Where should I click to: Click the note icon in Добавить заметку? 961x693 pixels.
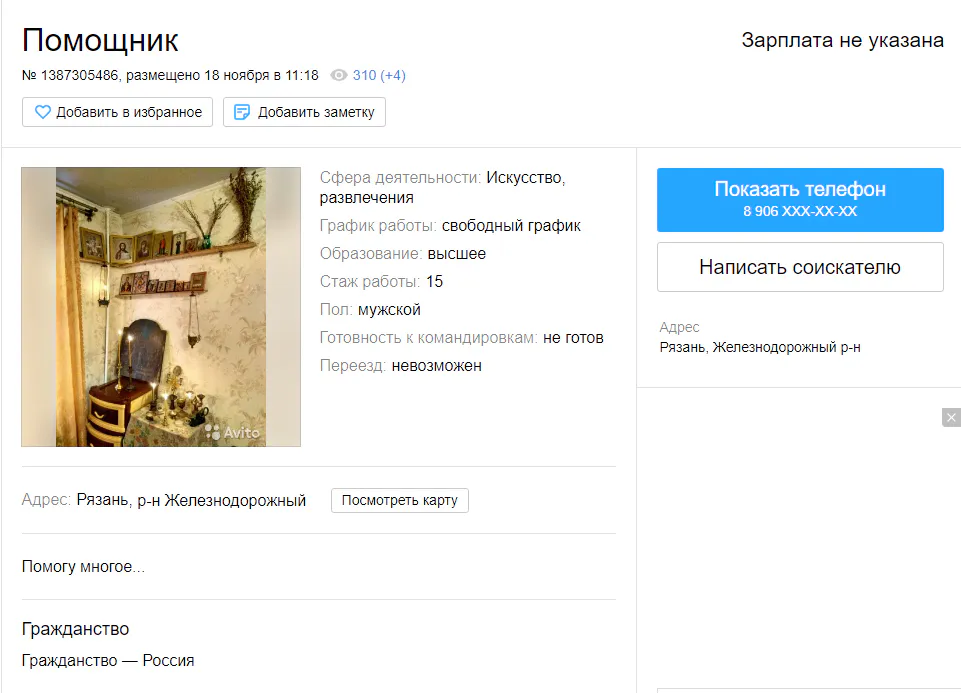[242, 112]
